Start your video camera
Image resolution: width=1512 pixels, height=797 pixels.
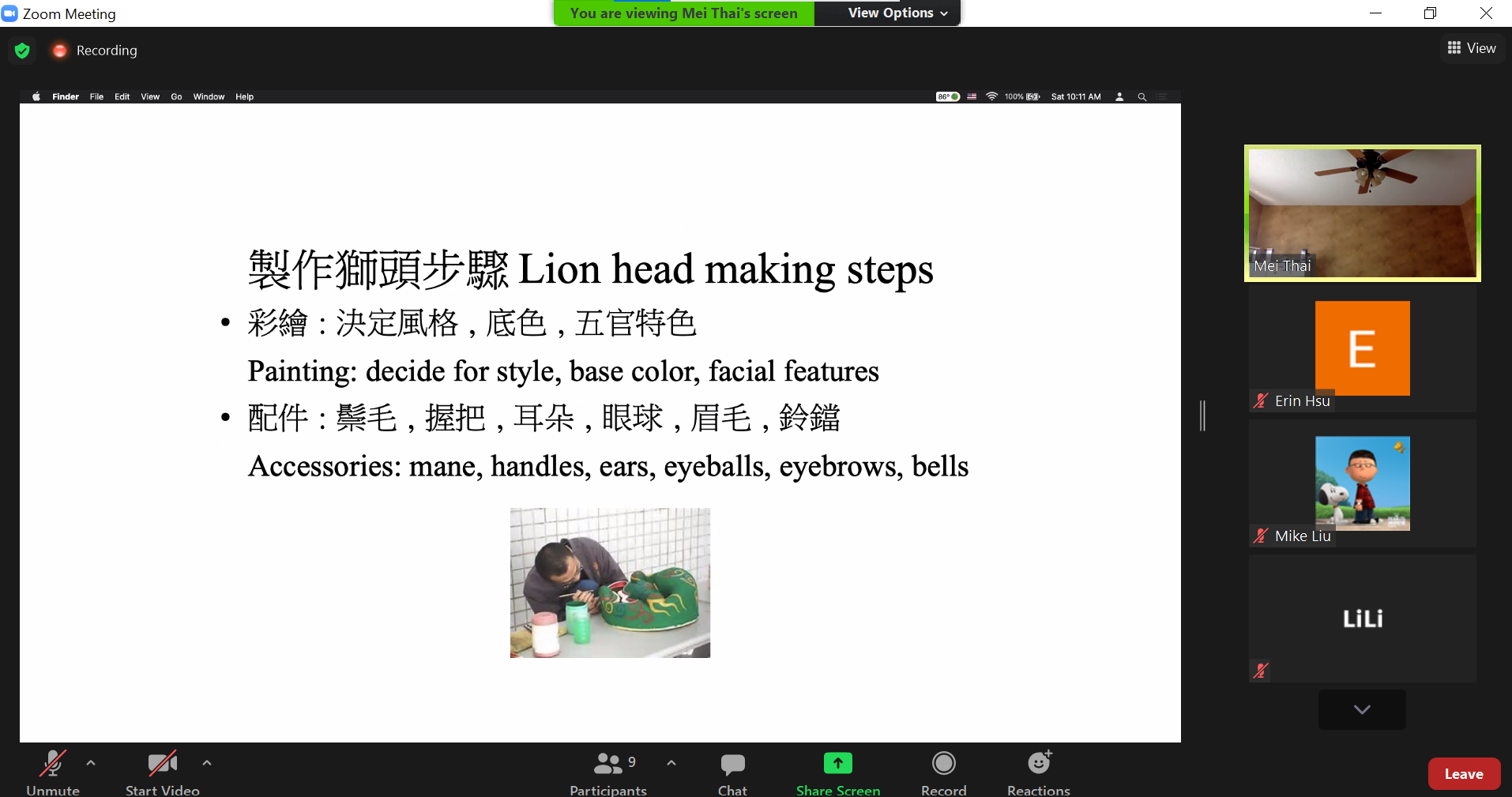tap(162, 763)
